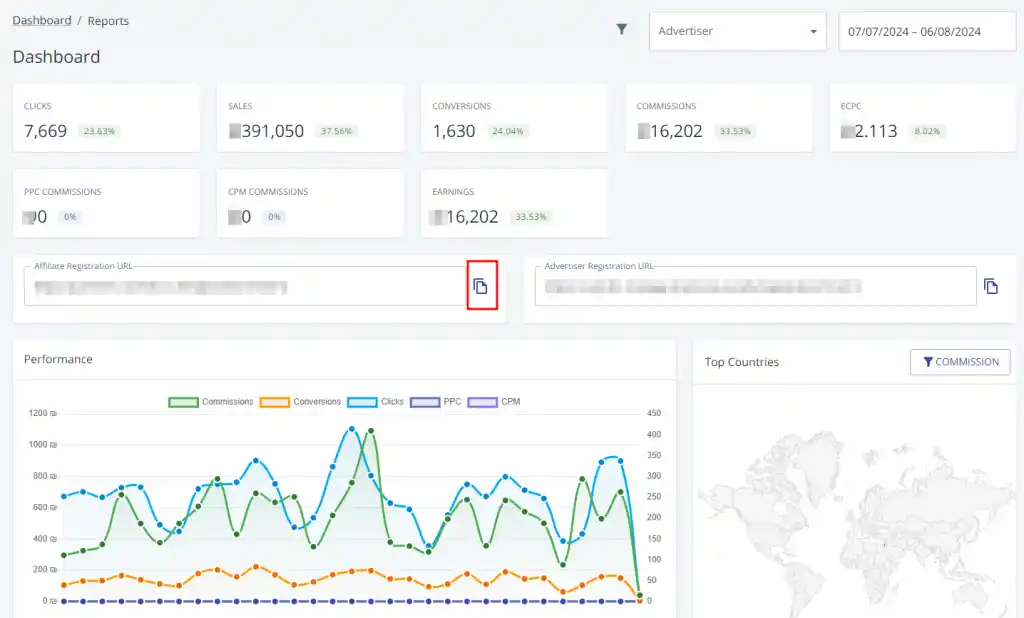Open the date range field 07/07/2024 – 06/08/2024

[927, 31]
